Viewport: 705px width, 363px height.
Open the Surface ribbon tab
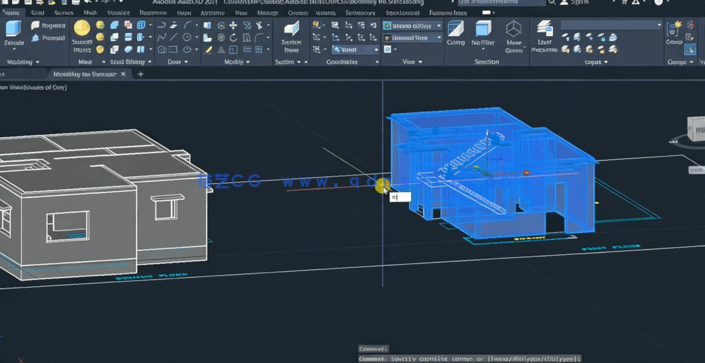coord(63,13)
